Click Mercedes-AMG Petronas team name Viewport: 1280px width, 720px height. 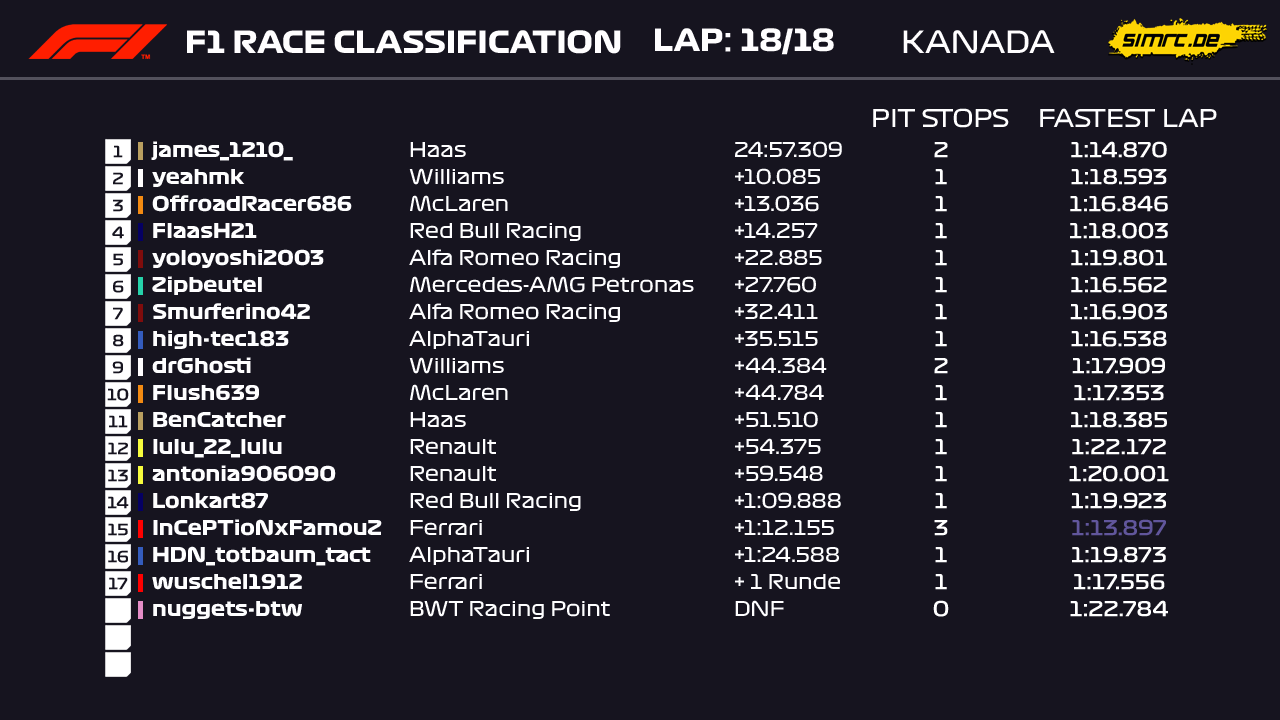pyautogui.click(x=551, y=286)
